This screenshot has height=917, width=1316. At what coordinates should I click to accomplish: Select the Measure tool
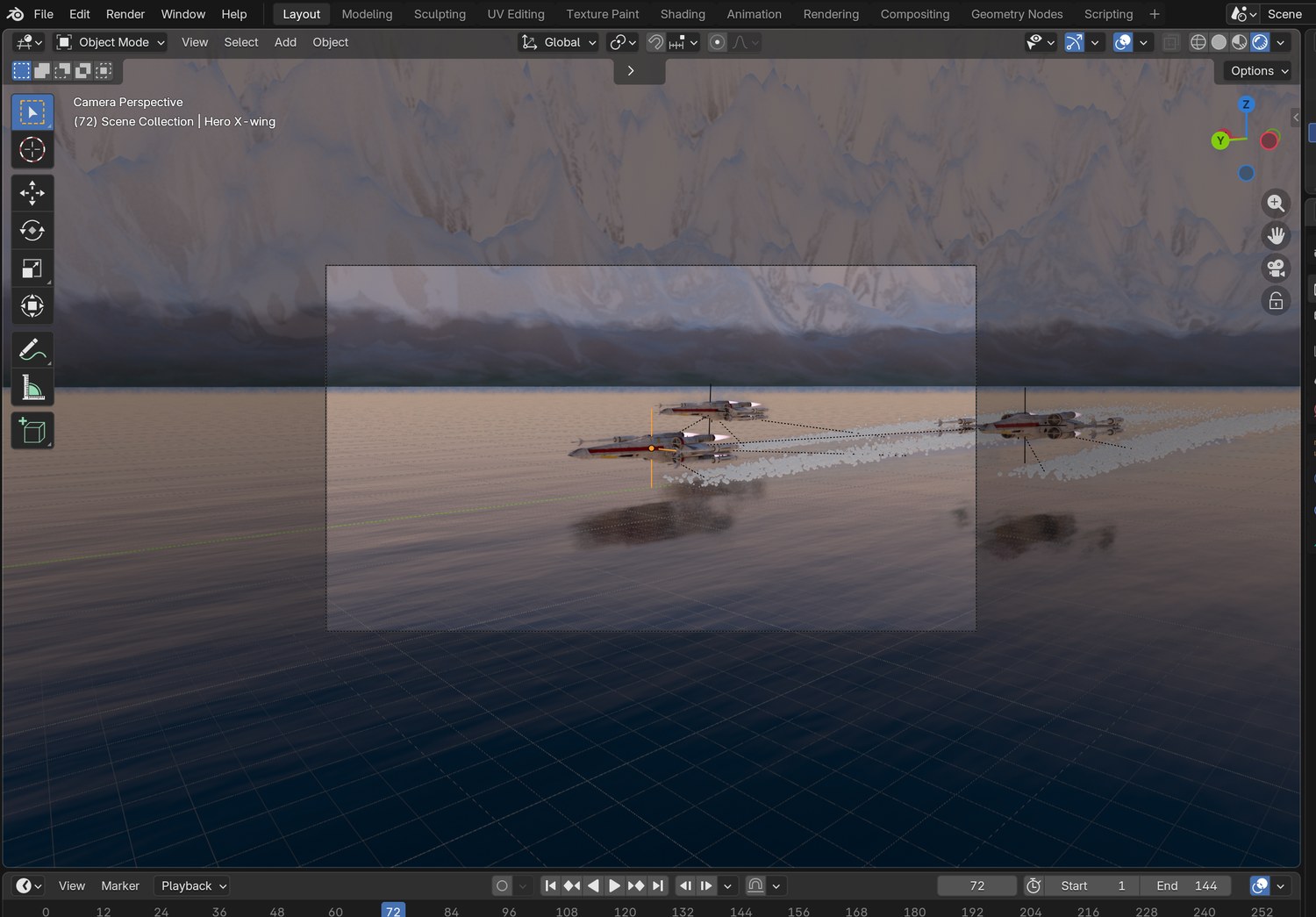pyautogui.click(x=32, y=387)
